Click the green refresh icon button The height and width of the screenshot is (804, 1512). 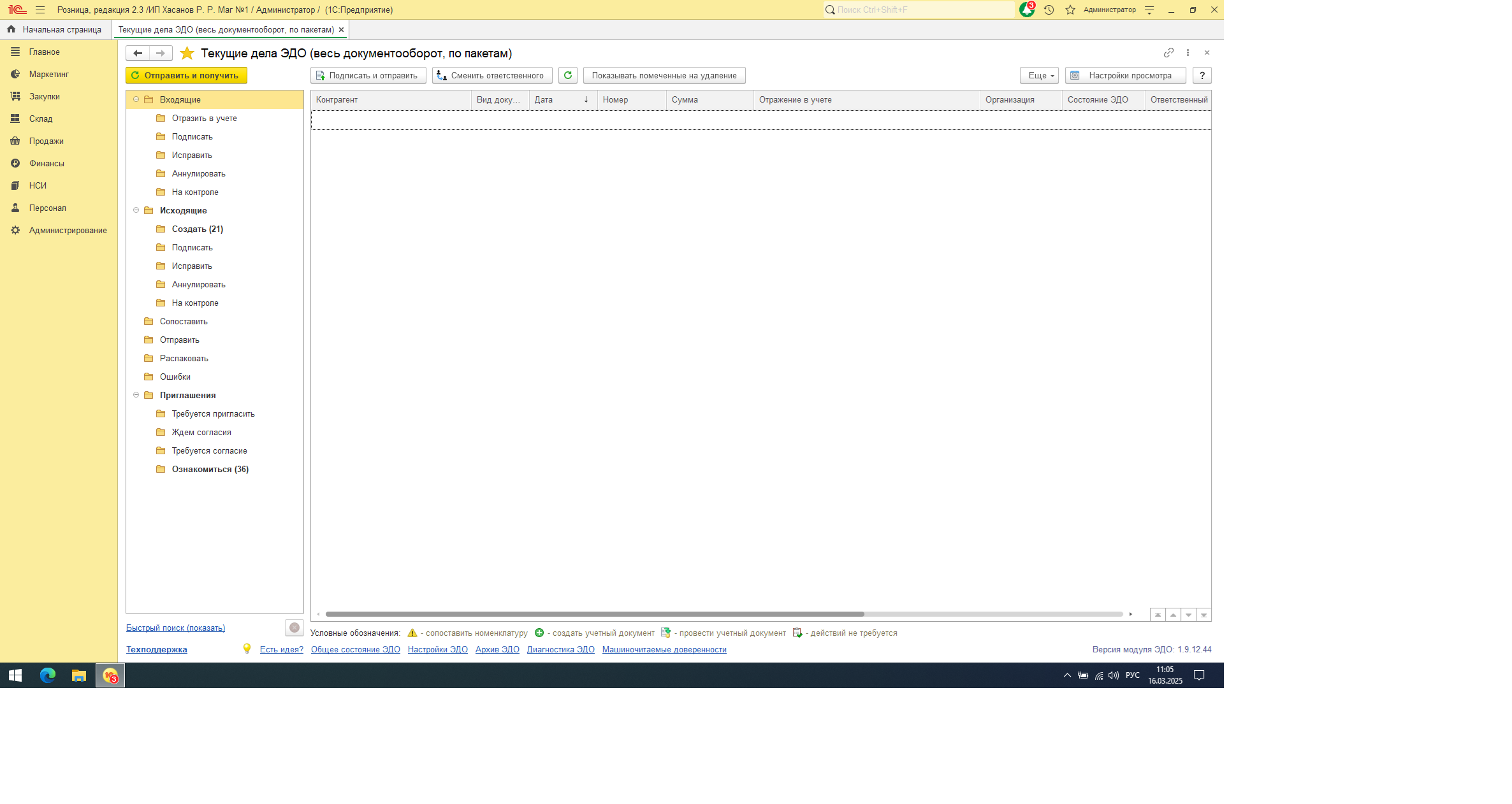pyautogui.click(x=567, y=75)
